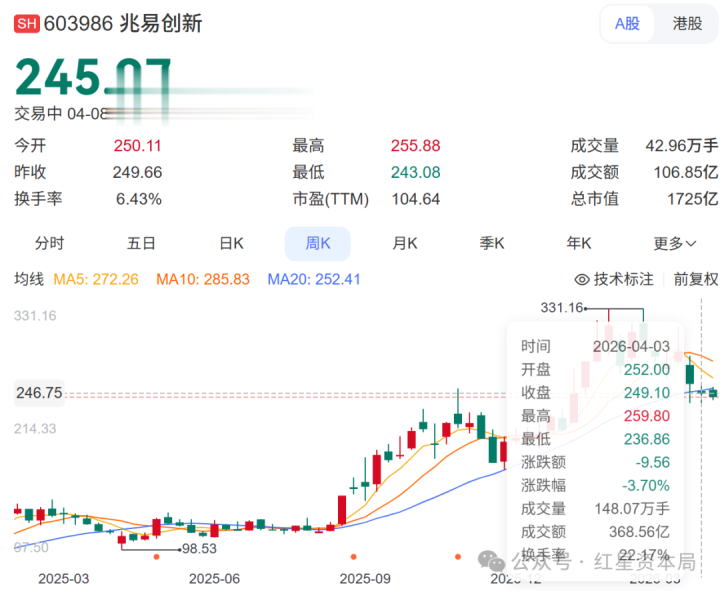
Task: Select the 月K chart tab
Action: 405,243
